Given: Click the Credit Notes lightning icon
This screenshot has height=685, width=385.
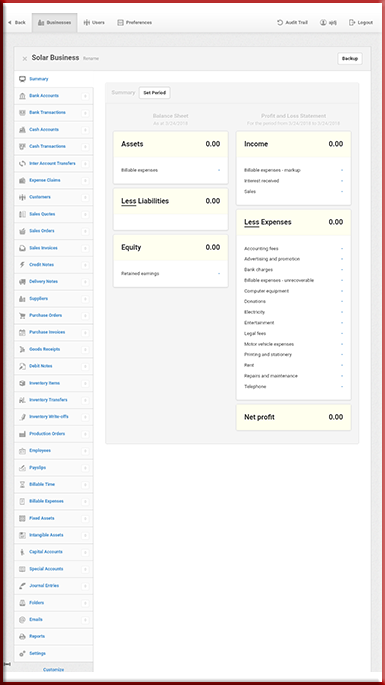Looking at the screenshot, I should (x=22, y=265).
